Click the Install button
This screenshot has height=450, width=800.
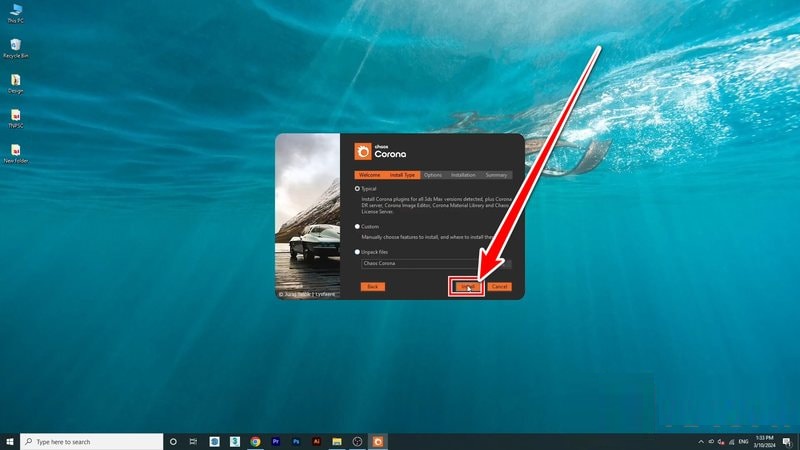pos(467,287)
